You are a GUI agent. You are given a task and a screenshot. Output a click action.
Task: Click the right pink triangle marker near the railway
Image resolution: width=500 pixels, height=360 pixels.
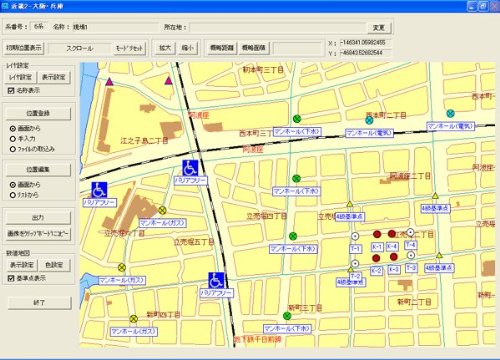tap(169, 80)
